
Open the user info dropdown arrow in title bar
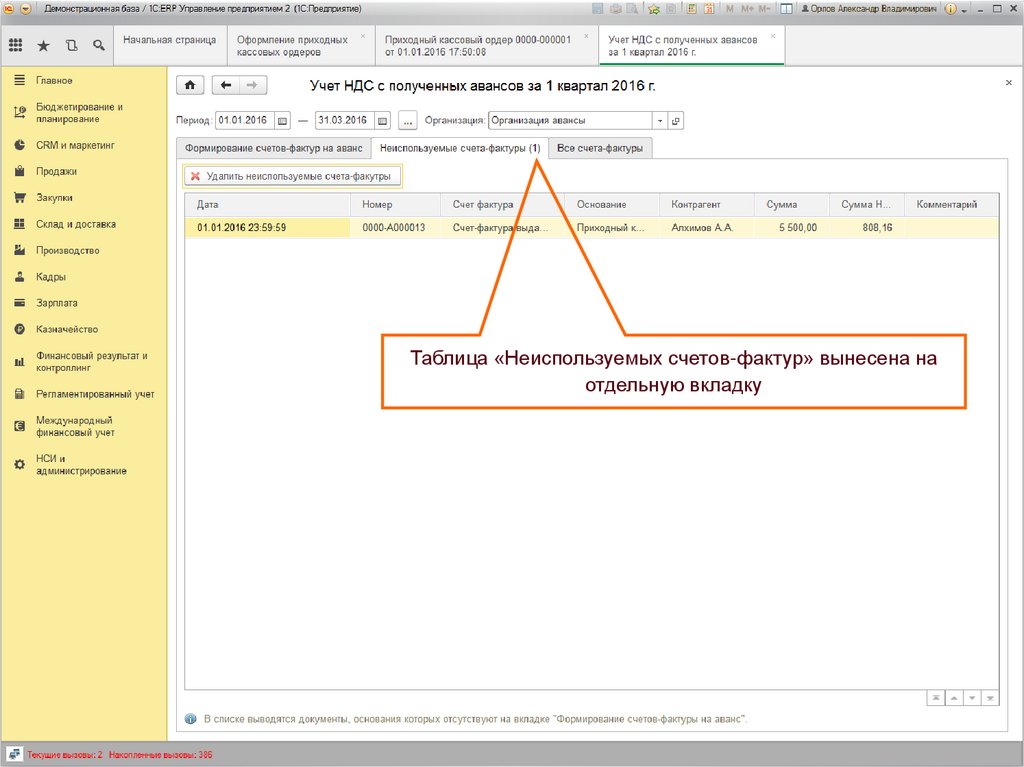[965, 8]
